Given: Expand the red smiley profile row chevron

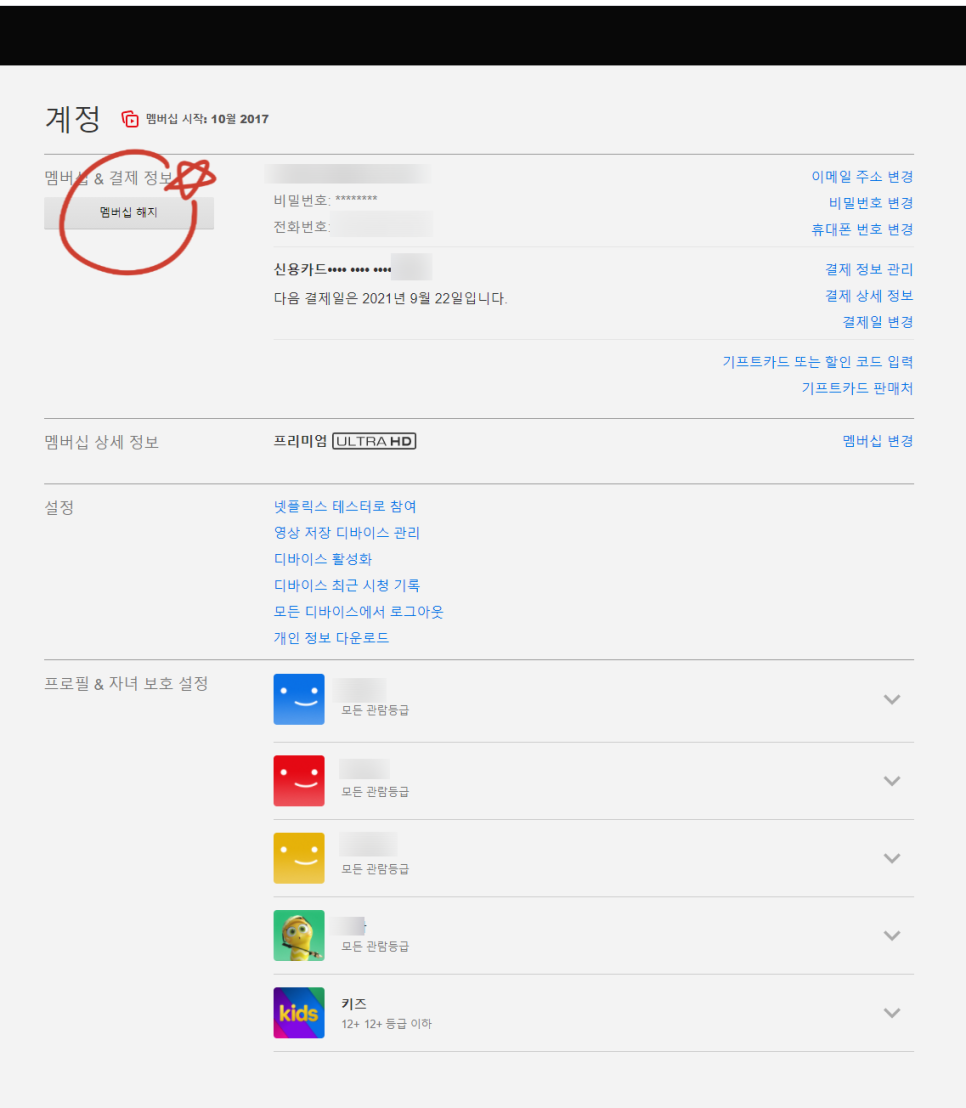Looking at the screenshot, I should (892, 781).
